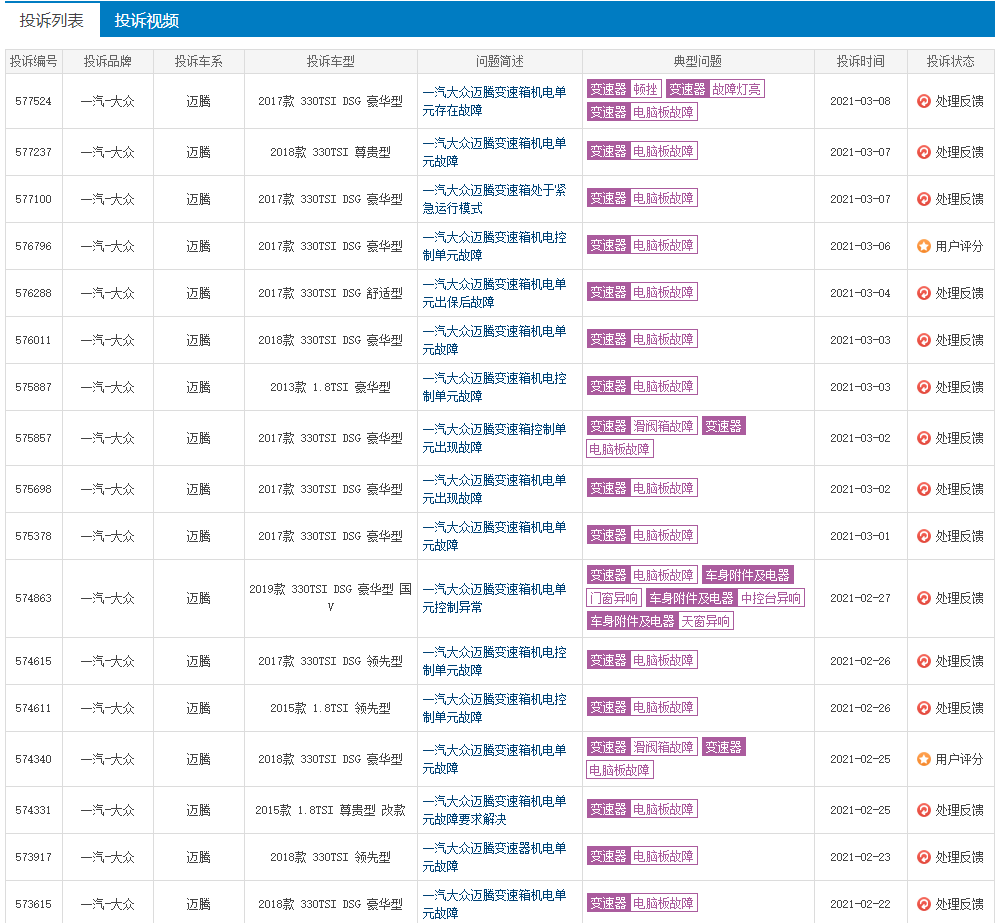Click the 顿挫 tag in complaint 577524
The height and width of the screenshot is (923, 998).
coord(646,89)
